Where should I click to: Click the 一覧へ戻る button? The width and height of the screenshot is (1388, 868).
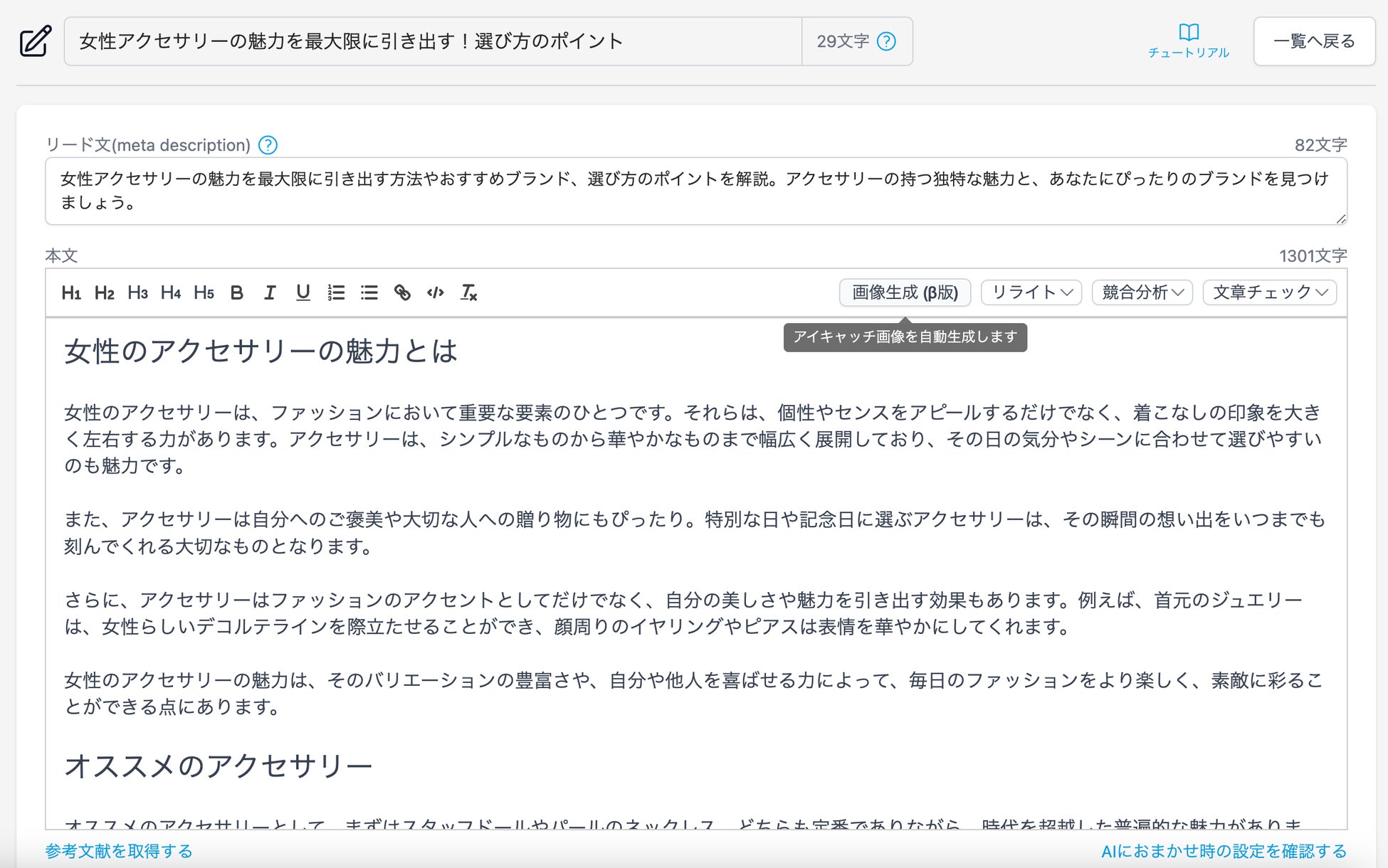click(1314, 41)
